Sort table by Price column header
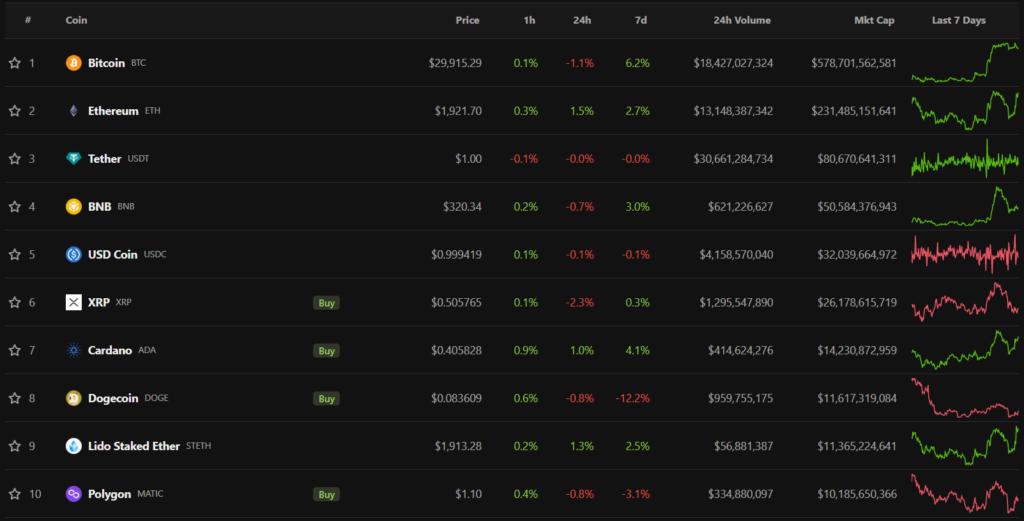 point(467,20)
